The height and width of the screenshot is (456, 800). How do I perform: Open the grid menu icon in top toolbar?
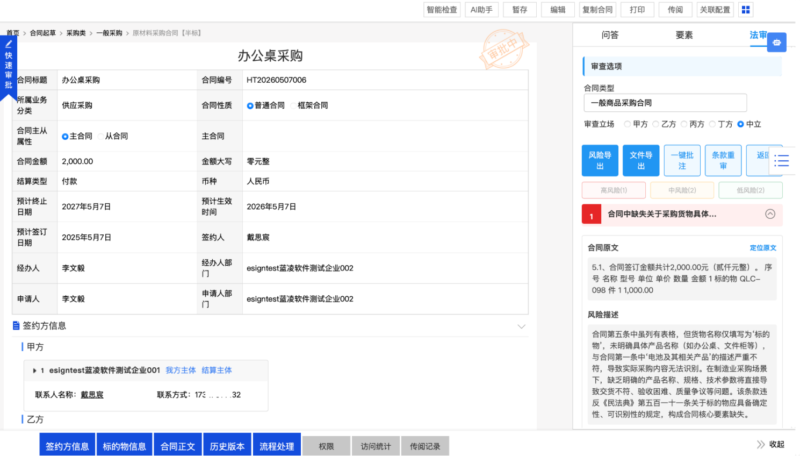[x=745, y=10]
